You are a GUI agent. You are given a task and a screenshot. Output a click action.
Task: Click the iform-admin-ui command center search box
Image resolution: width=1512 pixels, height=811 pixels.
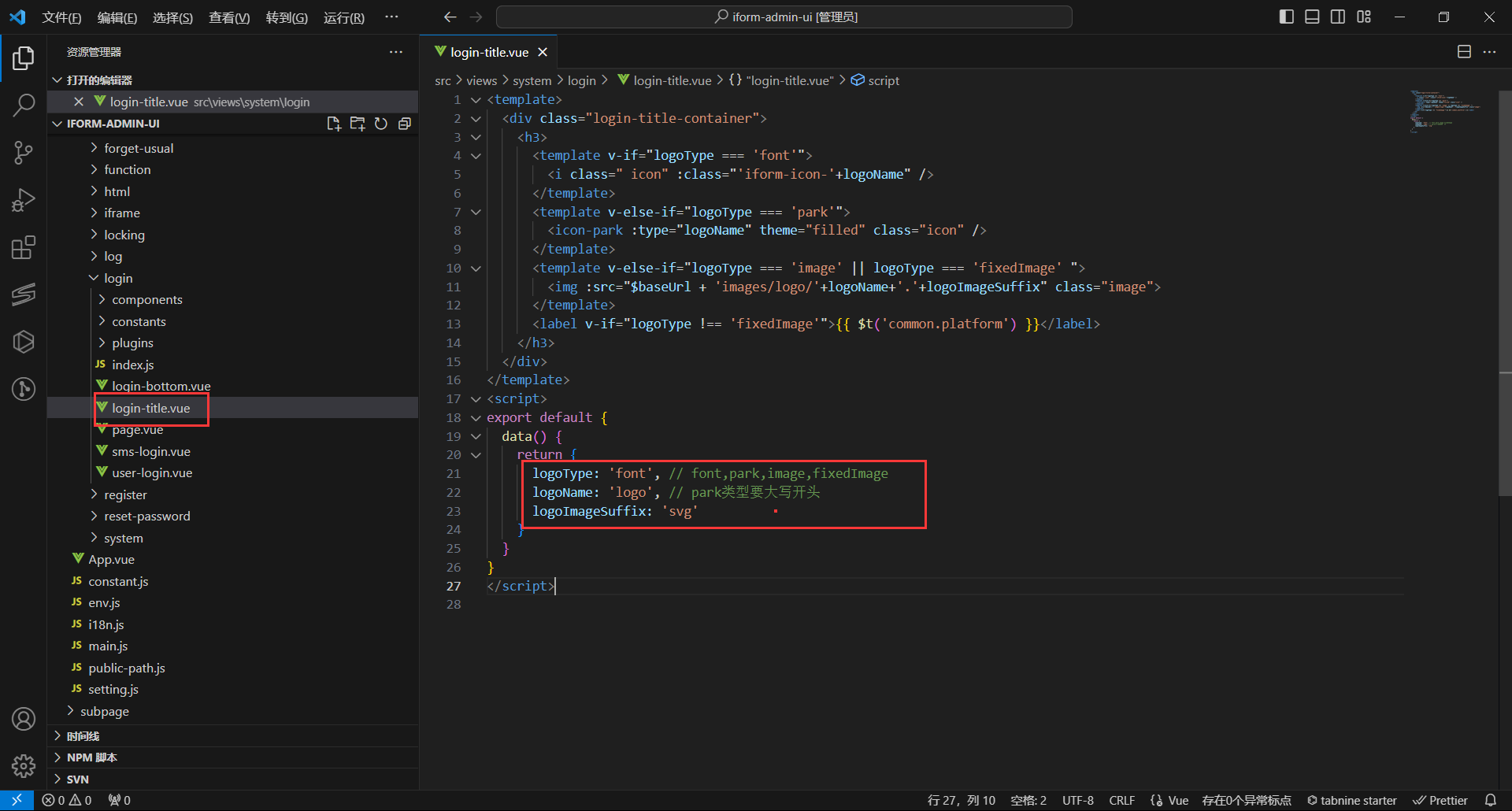(784, 17)
